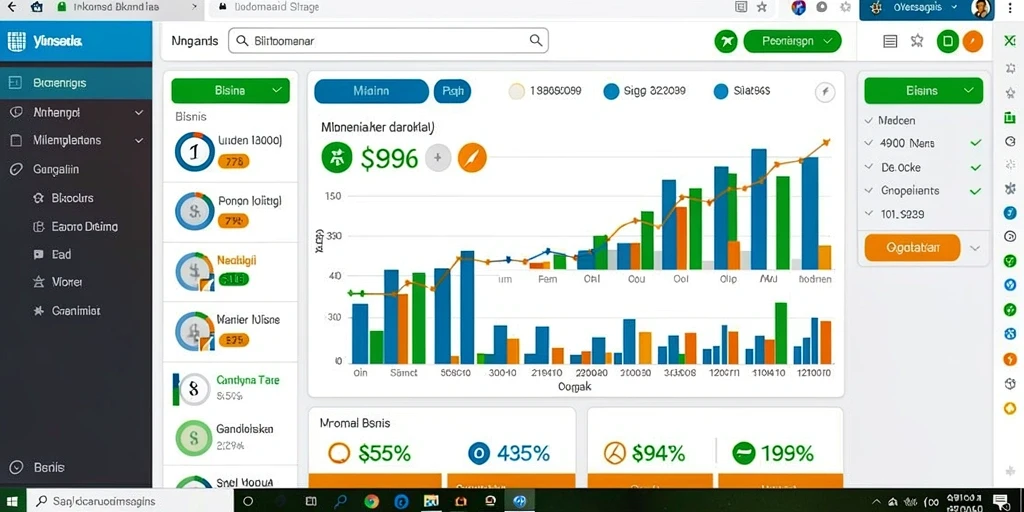The height and width of the screenshot is (512, 1024).
Task: Click the orange compass icon beside $996
Action: point(472,158)
